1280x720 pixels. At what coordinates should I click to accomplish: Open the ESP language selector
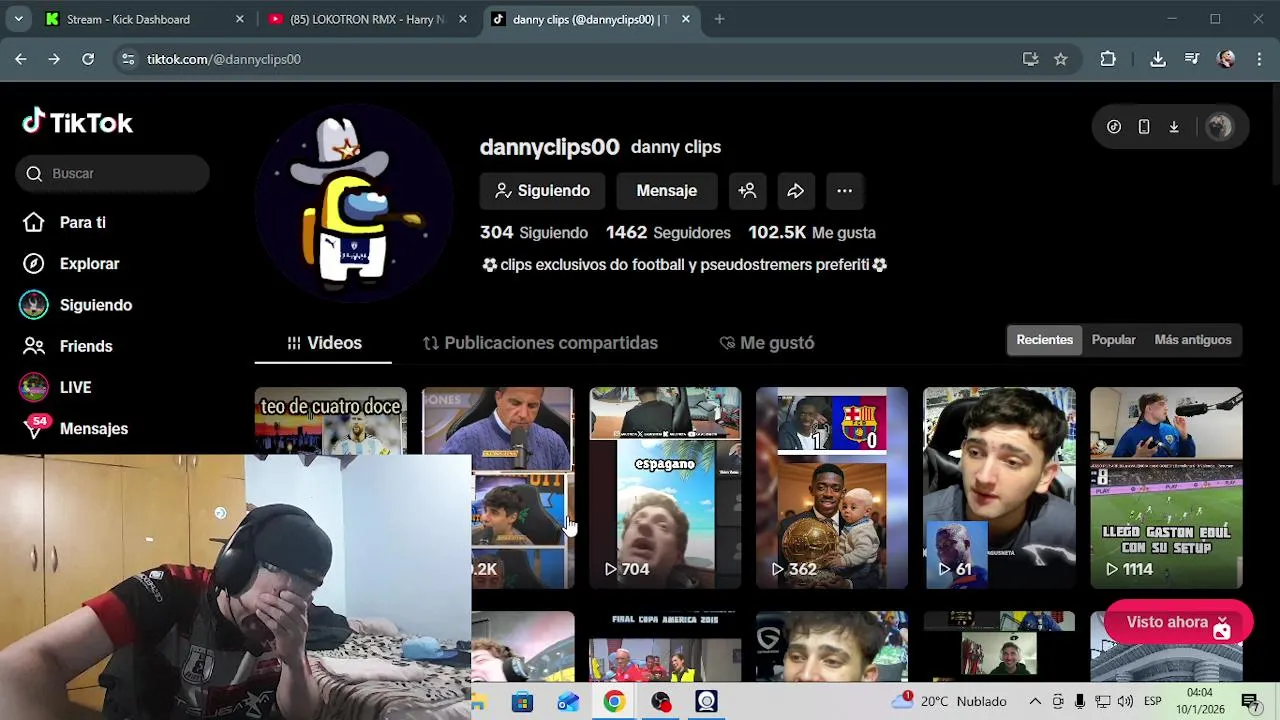click(1152, 702)
